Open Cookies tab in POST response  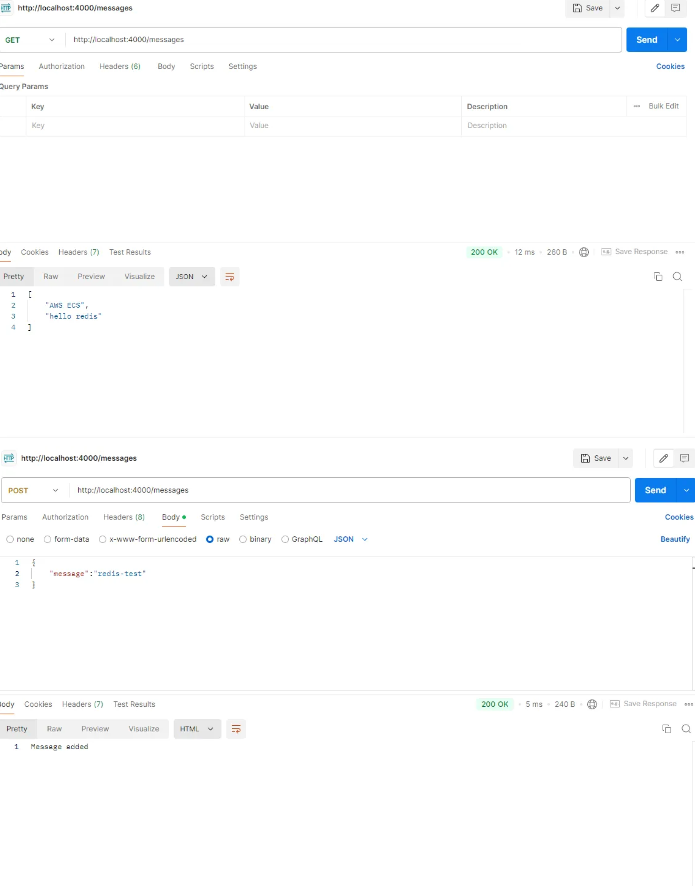pyautogui.click(x=38, y=704)
